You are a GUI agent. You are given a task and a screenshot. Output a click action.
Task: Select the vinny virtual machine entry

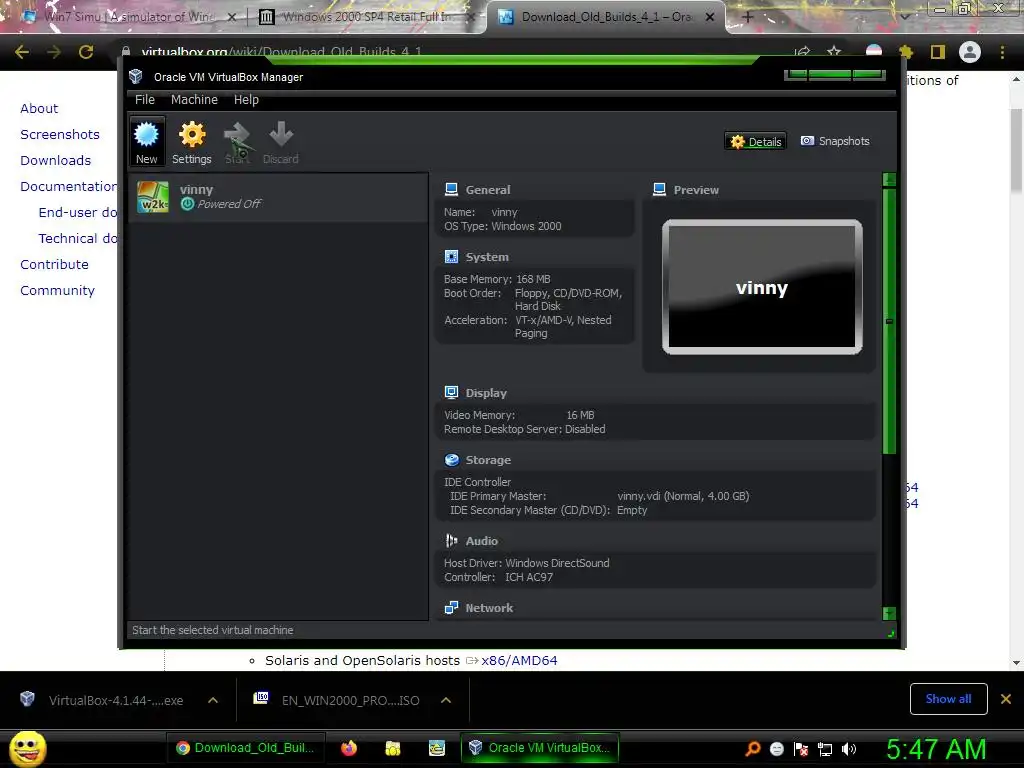coord(278,197)
